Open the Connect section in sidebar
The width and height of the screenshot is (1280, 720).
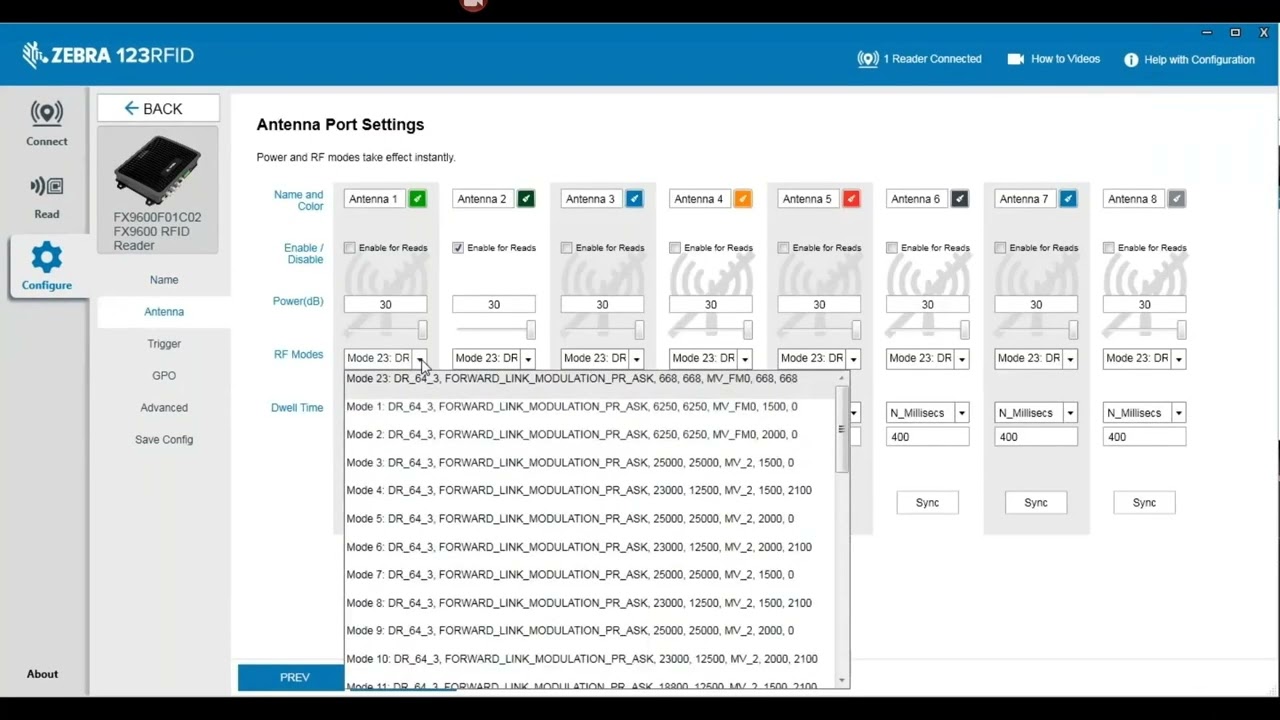[46, 124]
